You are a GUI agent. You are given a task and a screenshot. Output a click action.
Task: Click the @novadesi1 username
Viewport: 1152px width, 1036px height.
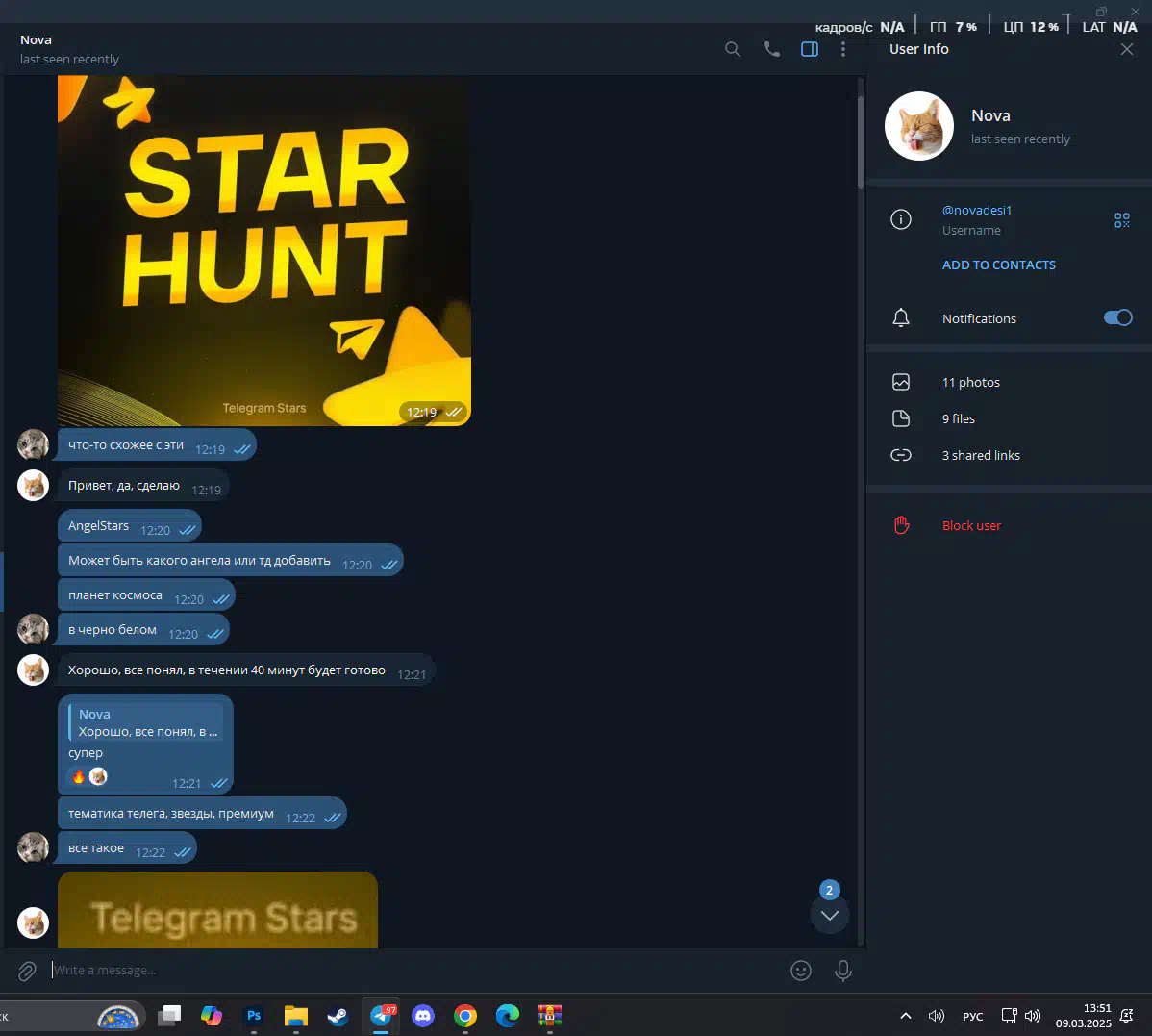coord(976,210)
